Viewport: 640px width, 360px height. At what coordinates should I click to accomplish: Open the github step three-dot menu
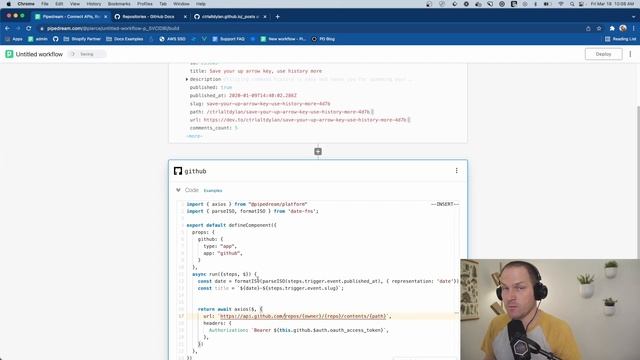coord(456,171)
